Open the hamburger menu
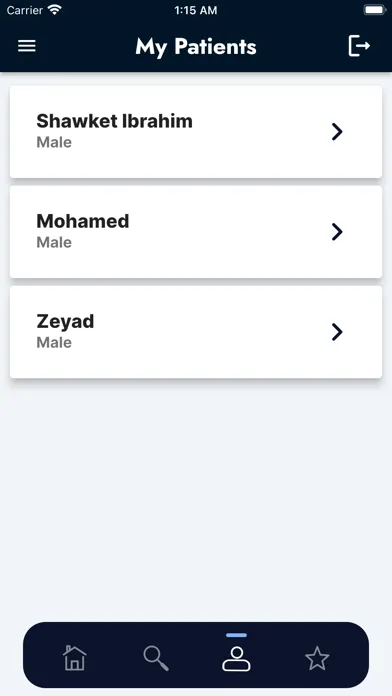The width and height of the screenshot is (392, 696). point(27,46)
